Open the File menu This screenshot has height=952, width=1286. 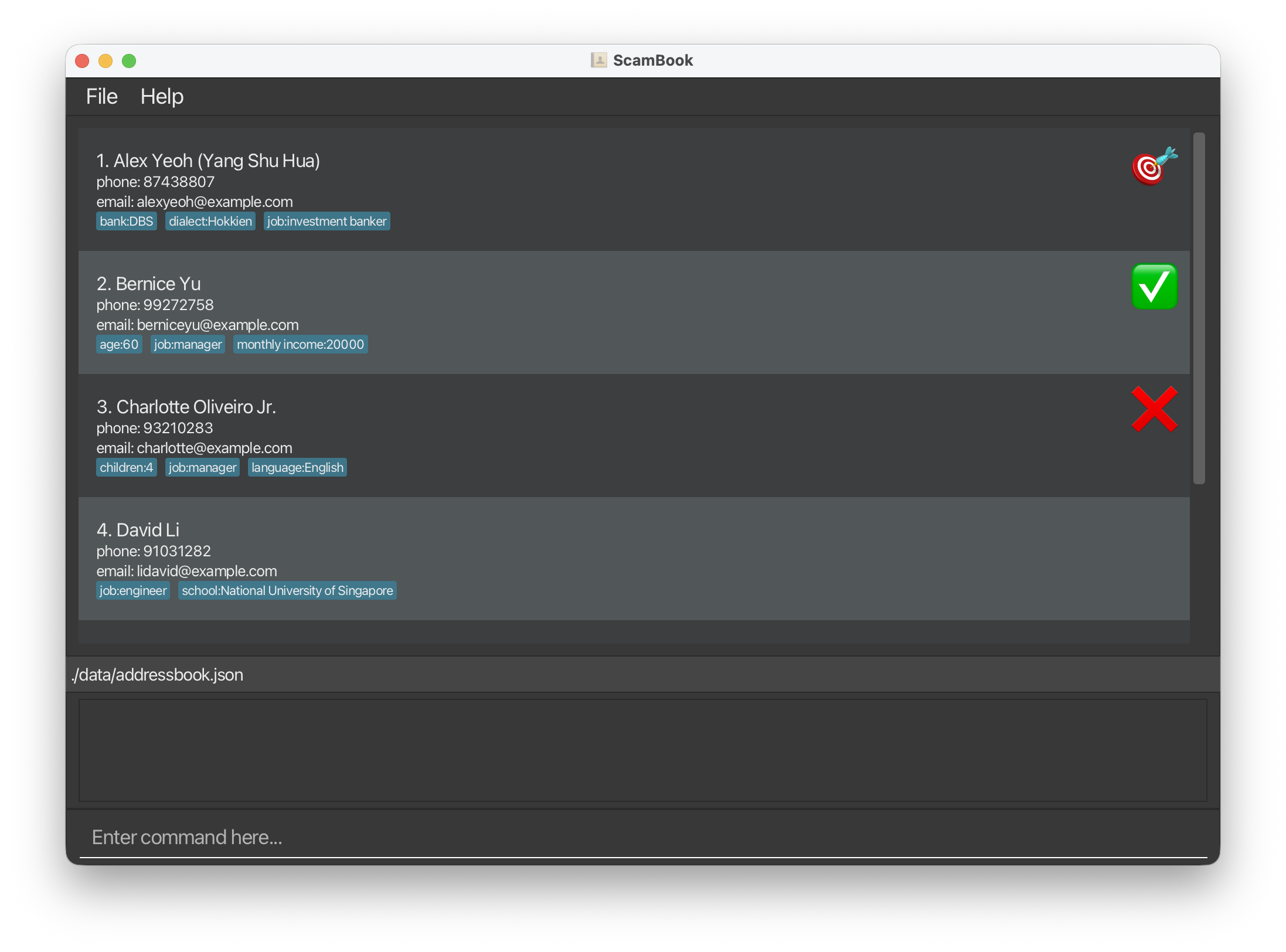point(101,97)
